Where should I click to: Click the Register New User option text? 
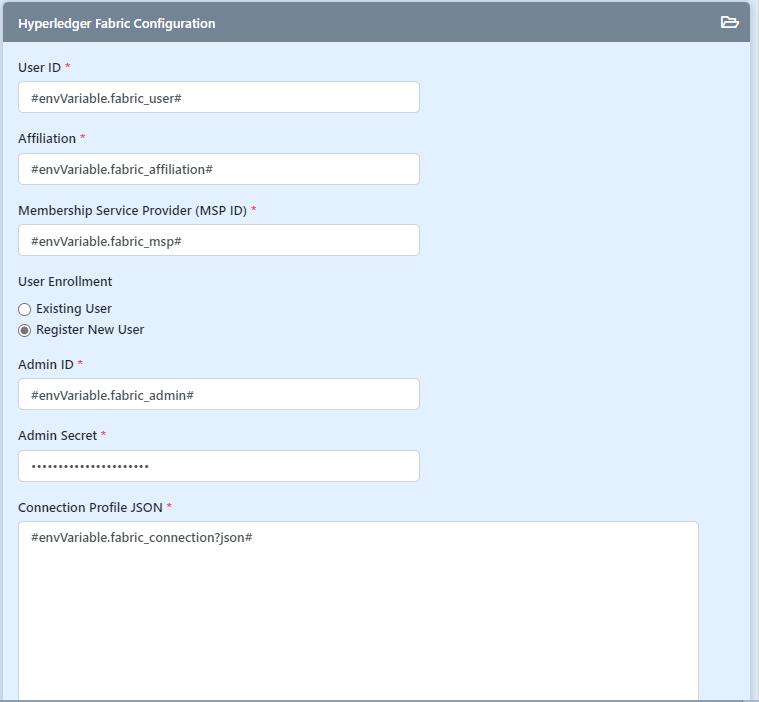[90, 330]
